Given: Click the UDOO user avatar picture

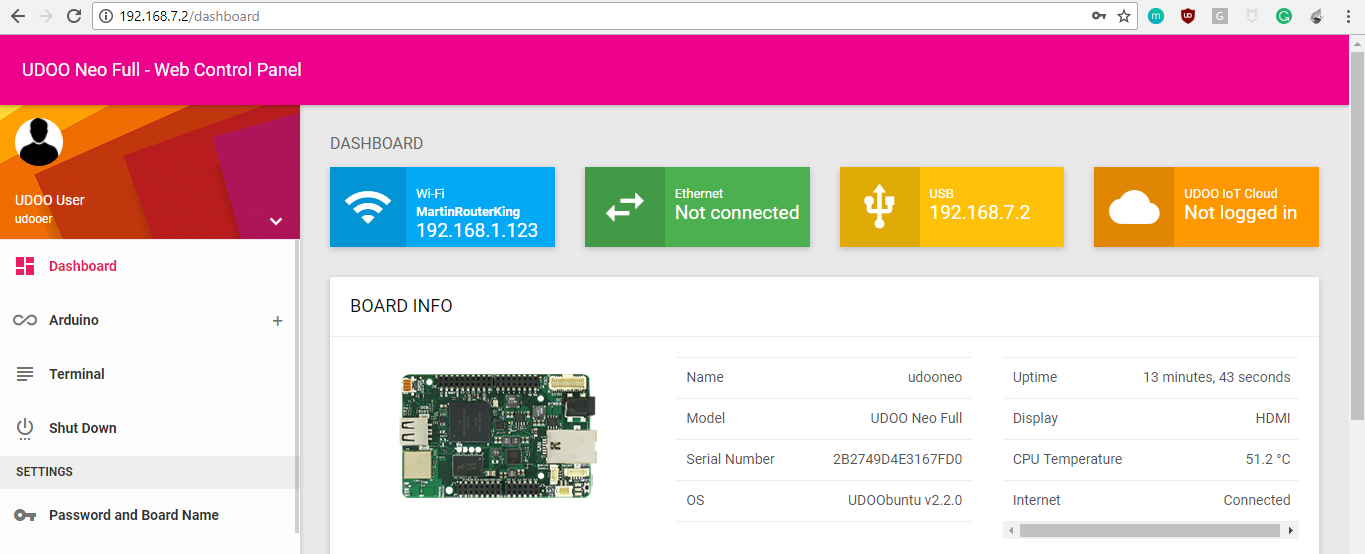Looking at the screenshot, I should point(39,142).
